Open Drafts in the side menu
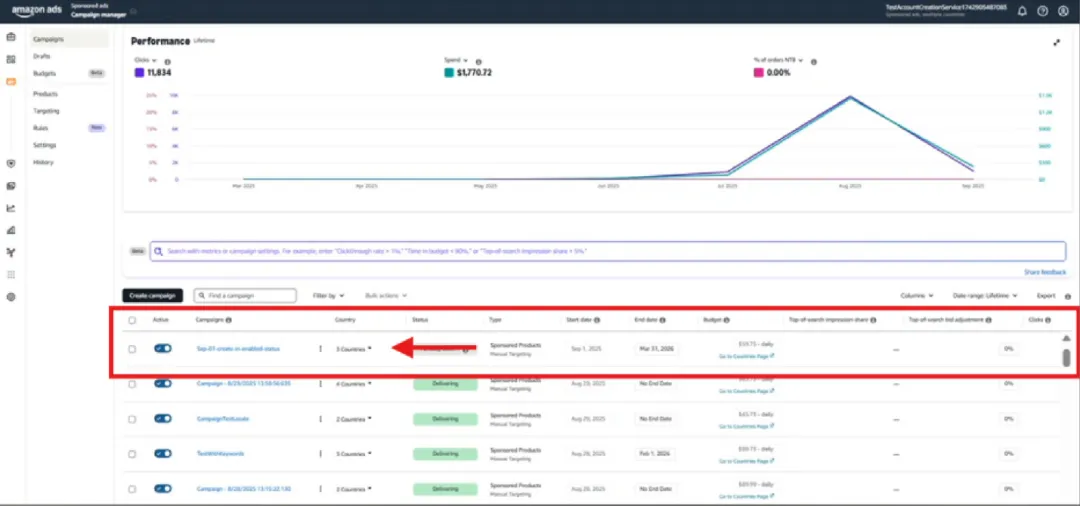Image resolution: width=1080 pixels, height=506 pixels. click(42, 56)
